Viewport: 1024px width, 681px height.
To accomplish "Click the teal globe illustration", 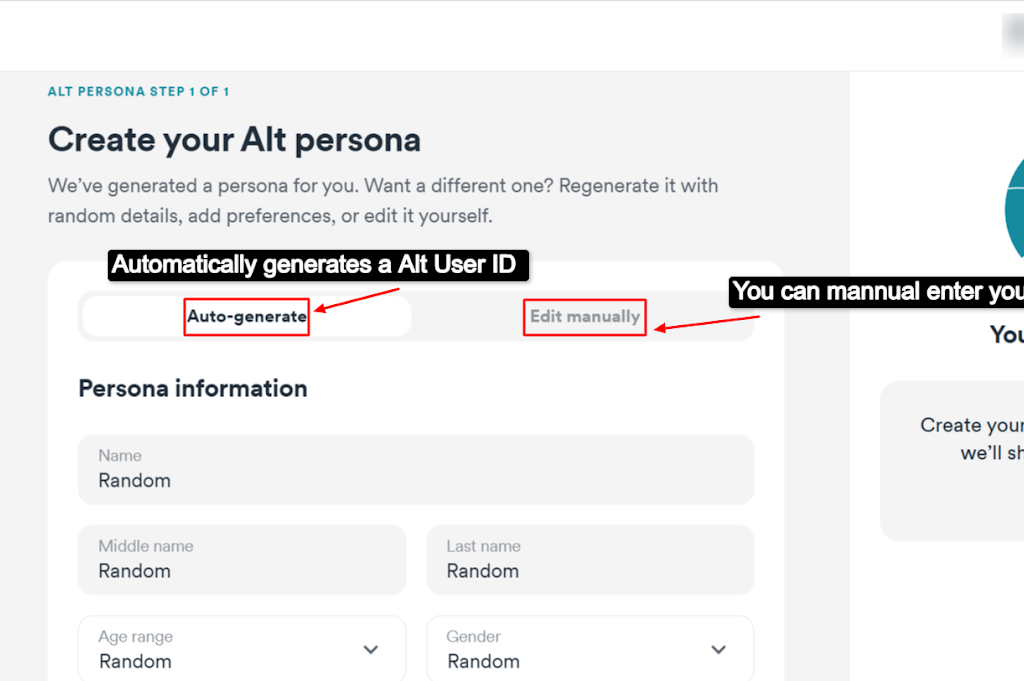I will point(1014,209).
